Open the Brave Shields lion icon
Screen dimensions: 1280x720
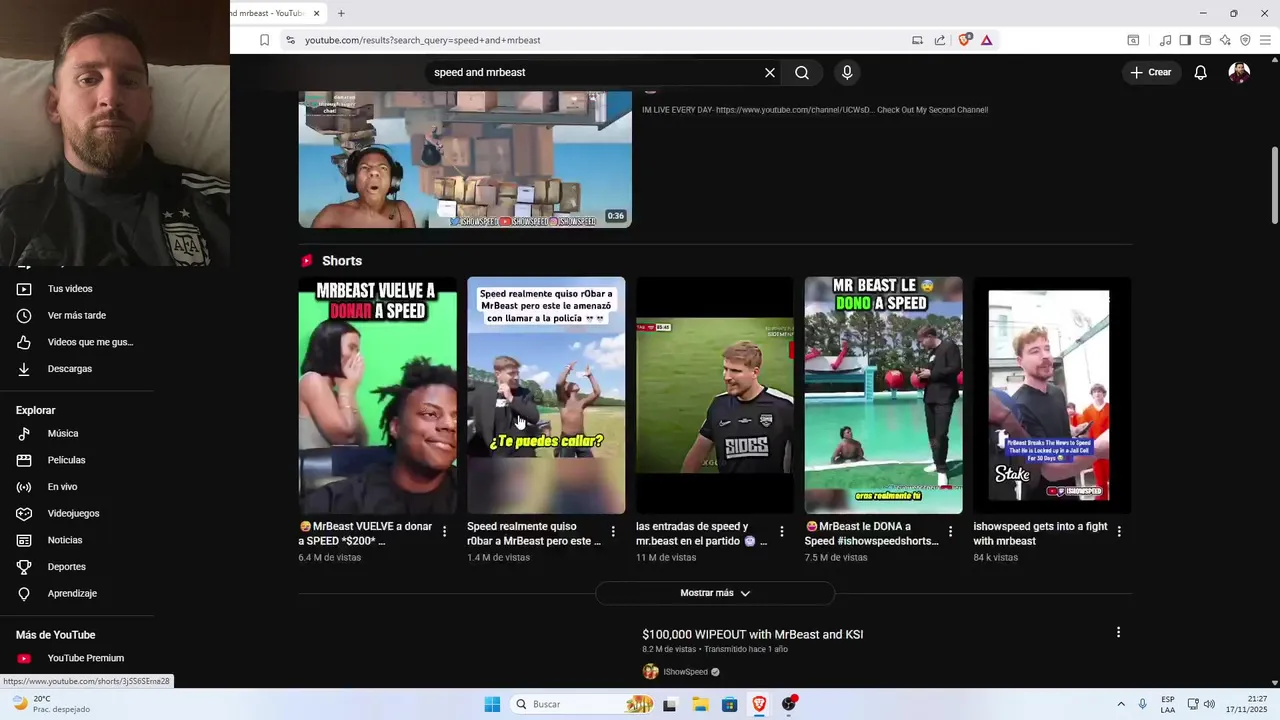(x=964, y=40)
